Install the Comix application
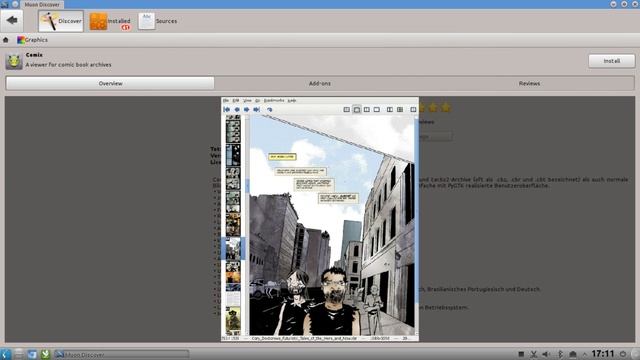Viewport: 640px width, 360px height. click(611, 61)
